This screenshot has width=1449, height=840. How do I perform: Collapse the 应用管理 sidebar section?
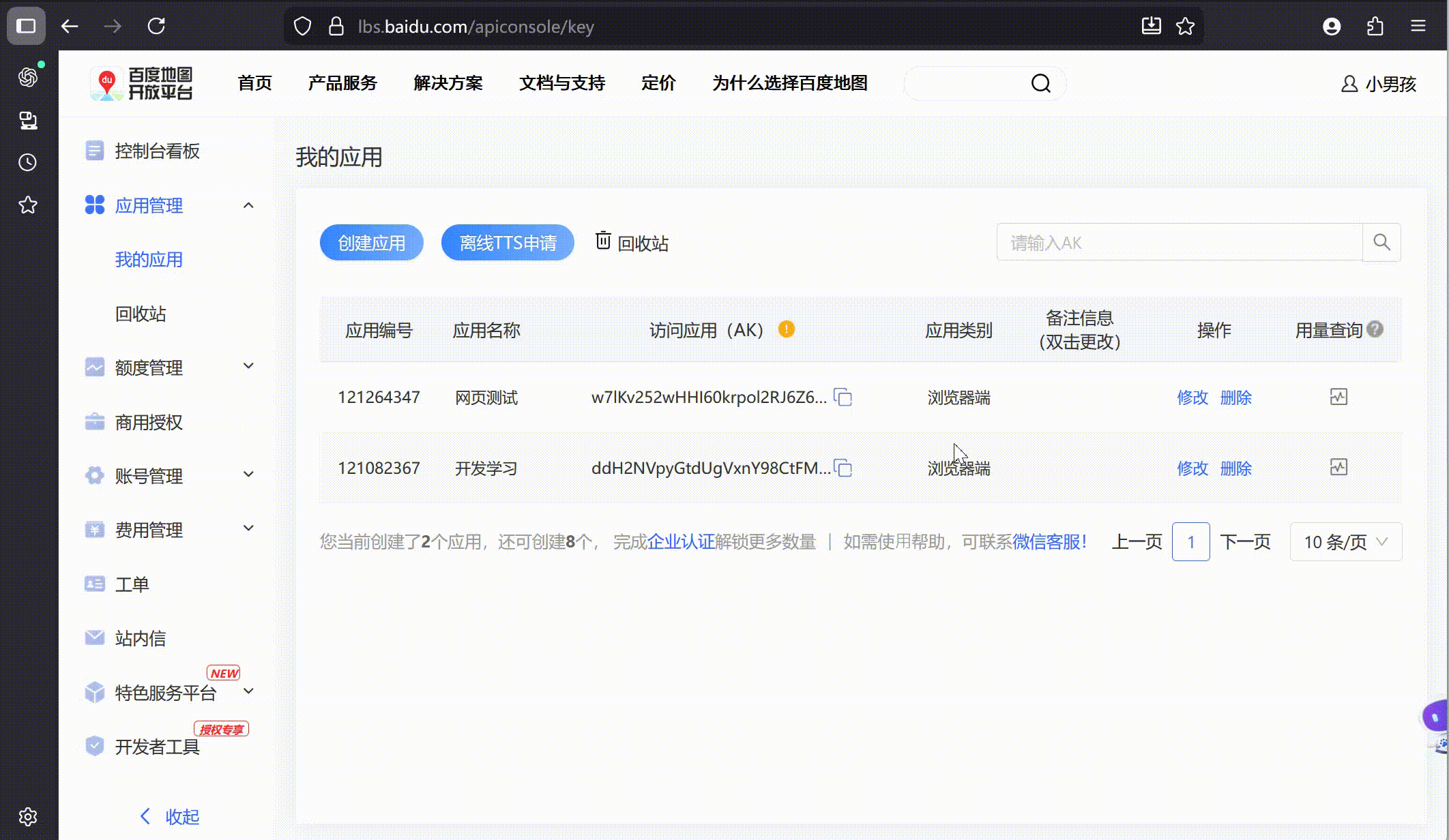248,205
